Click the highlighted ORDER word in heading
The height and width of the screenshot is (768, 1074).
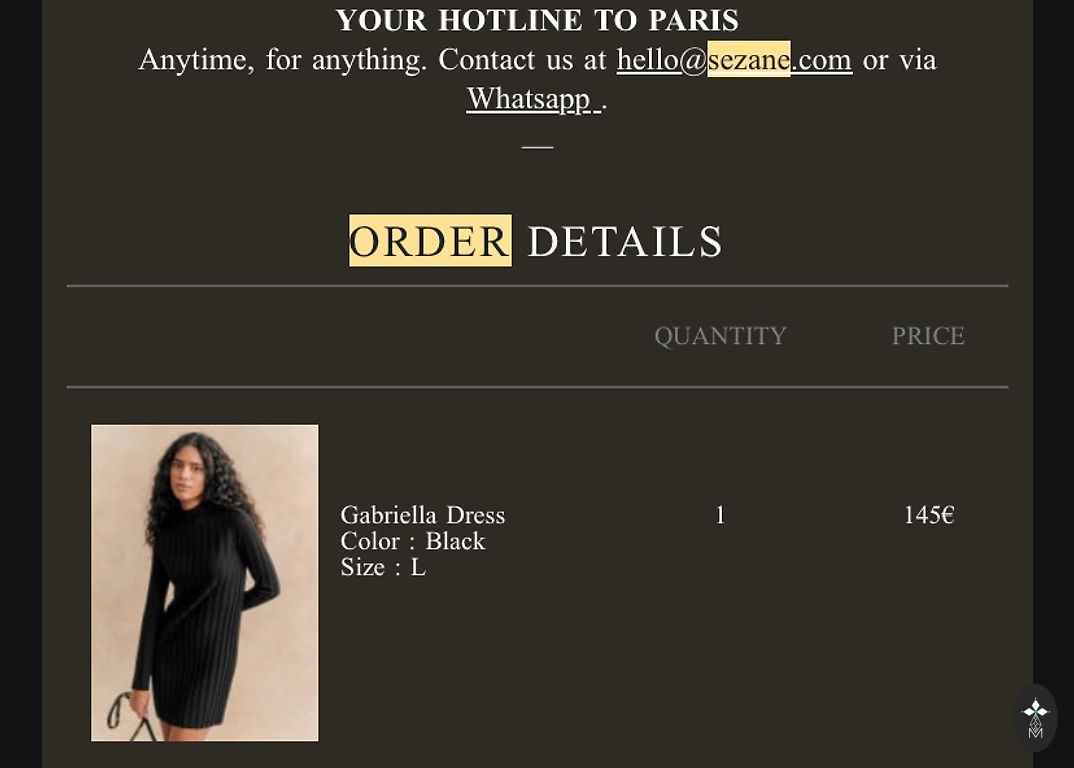click(430, 240)
